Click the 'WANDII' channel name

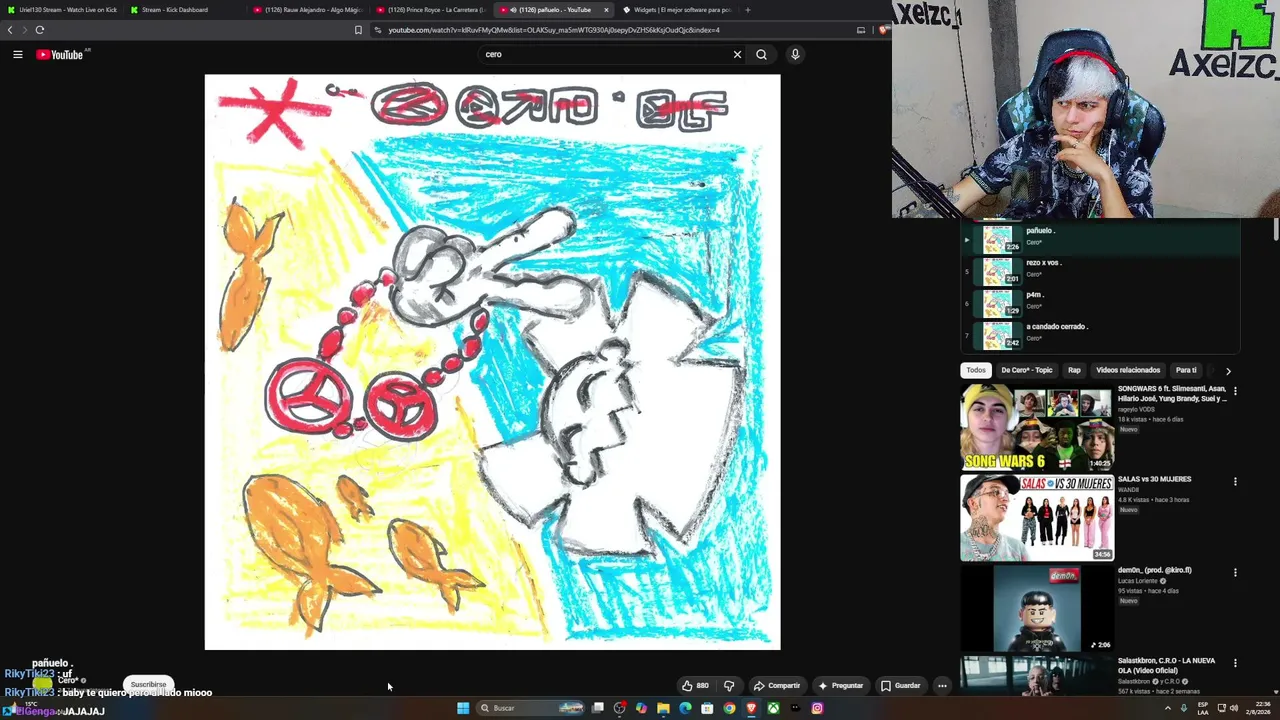pyautogui.click(x=1129, y=490)
